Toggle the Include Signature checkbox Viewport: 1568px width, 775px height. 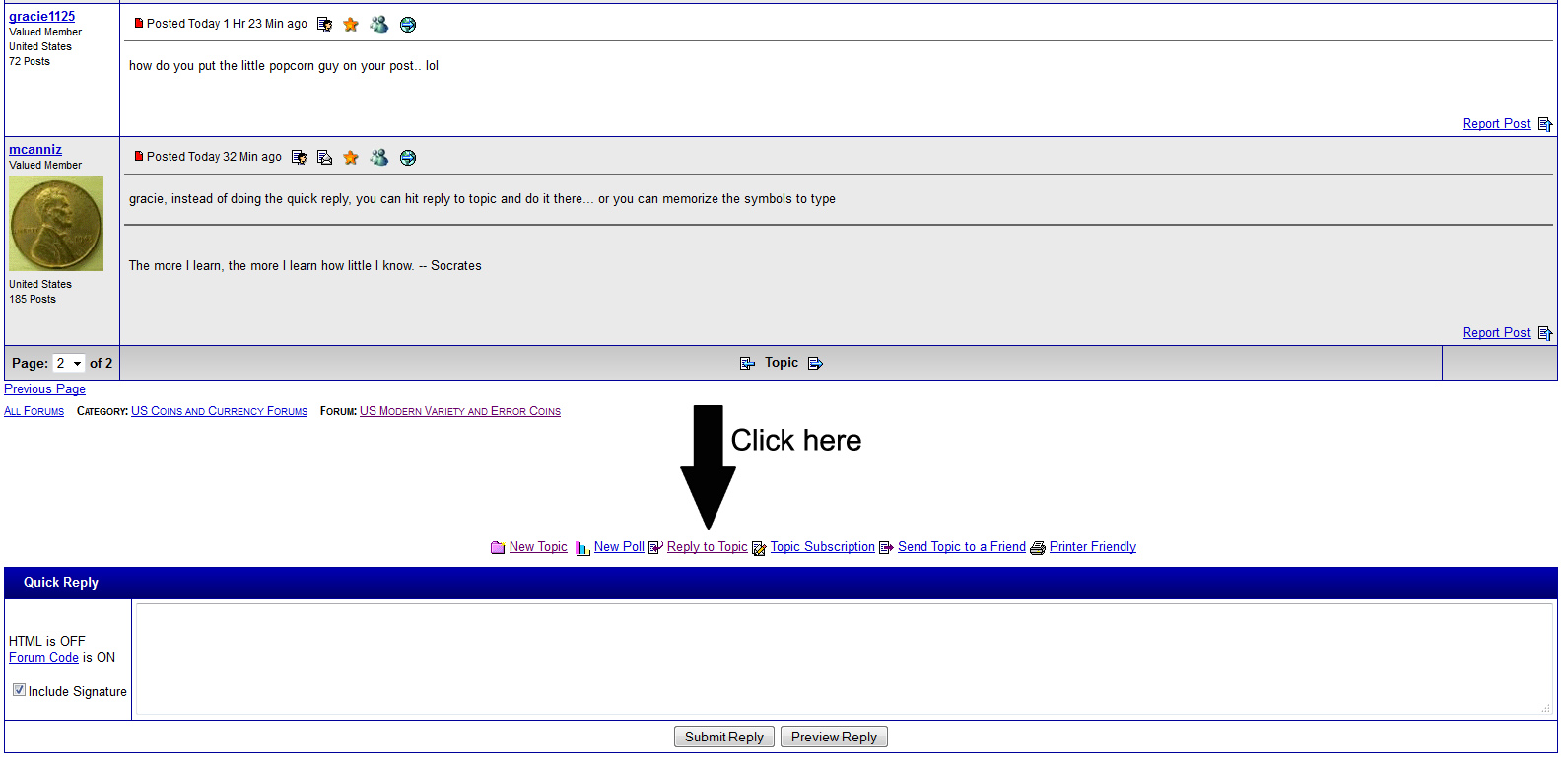pos(19,690)
